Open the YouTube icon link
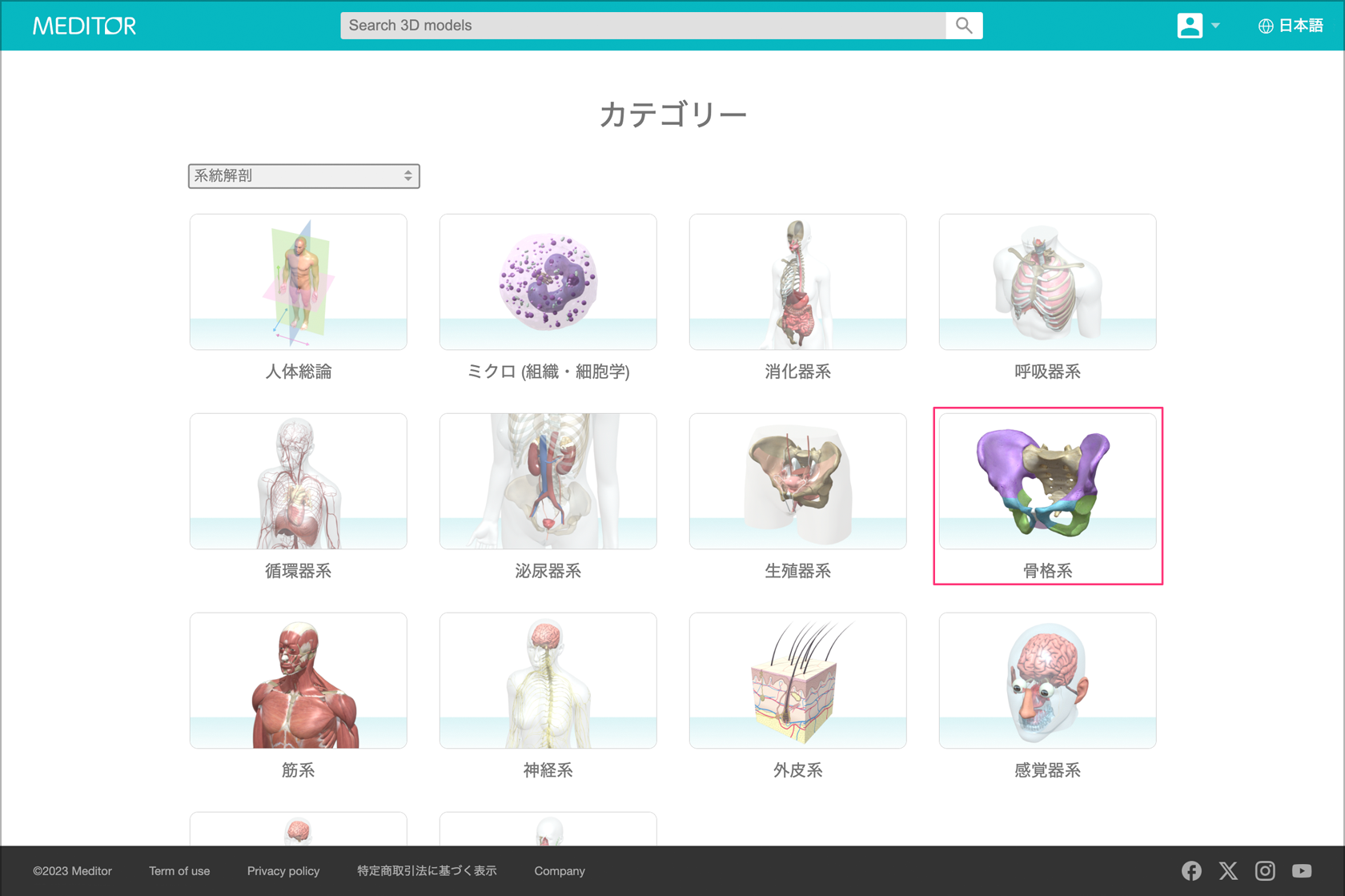1345x896 pixels. pos(1302,870)
